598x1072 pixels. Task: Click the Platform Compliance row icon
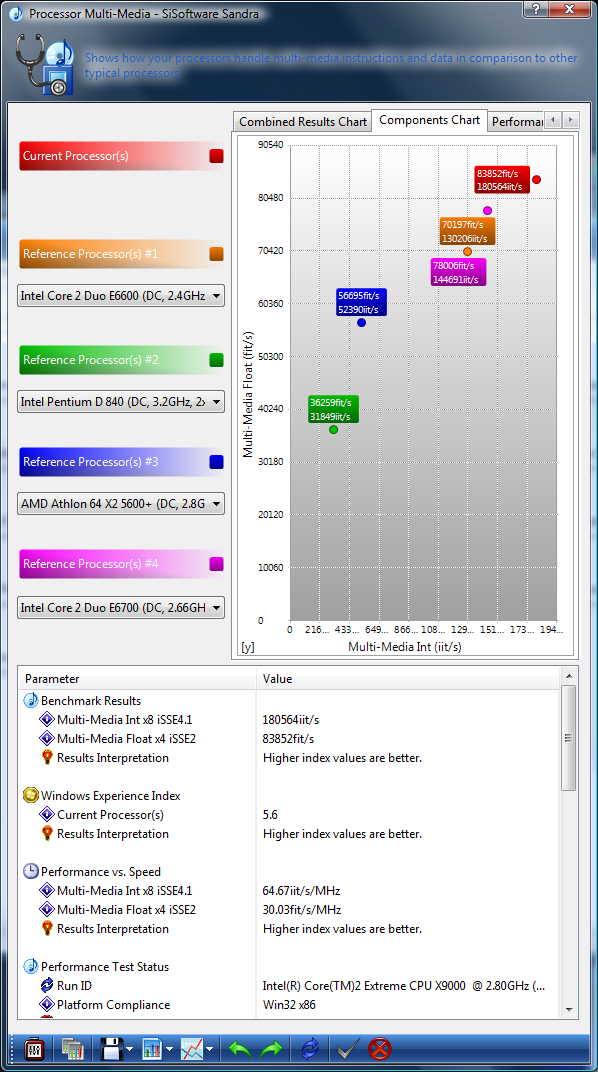point(46,1005)
